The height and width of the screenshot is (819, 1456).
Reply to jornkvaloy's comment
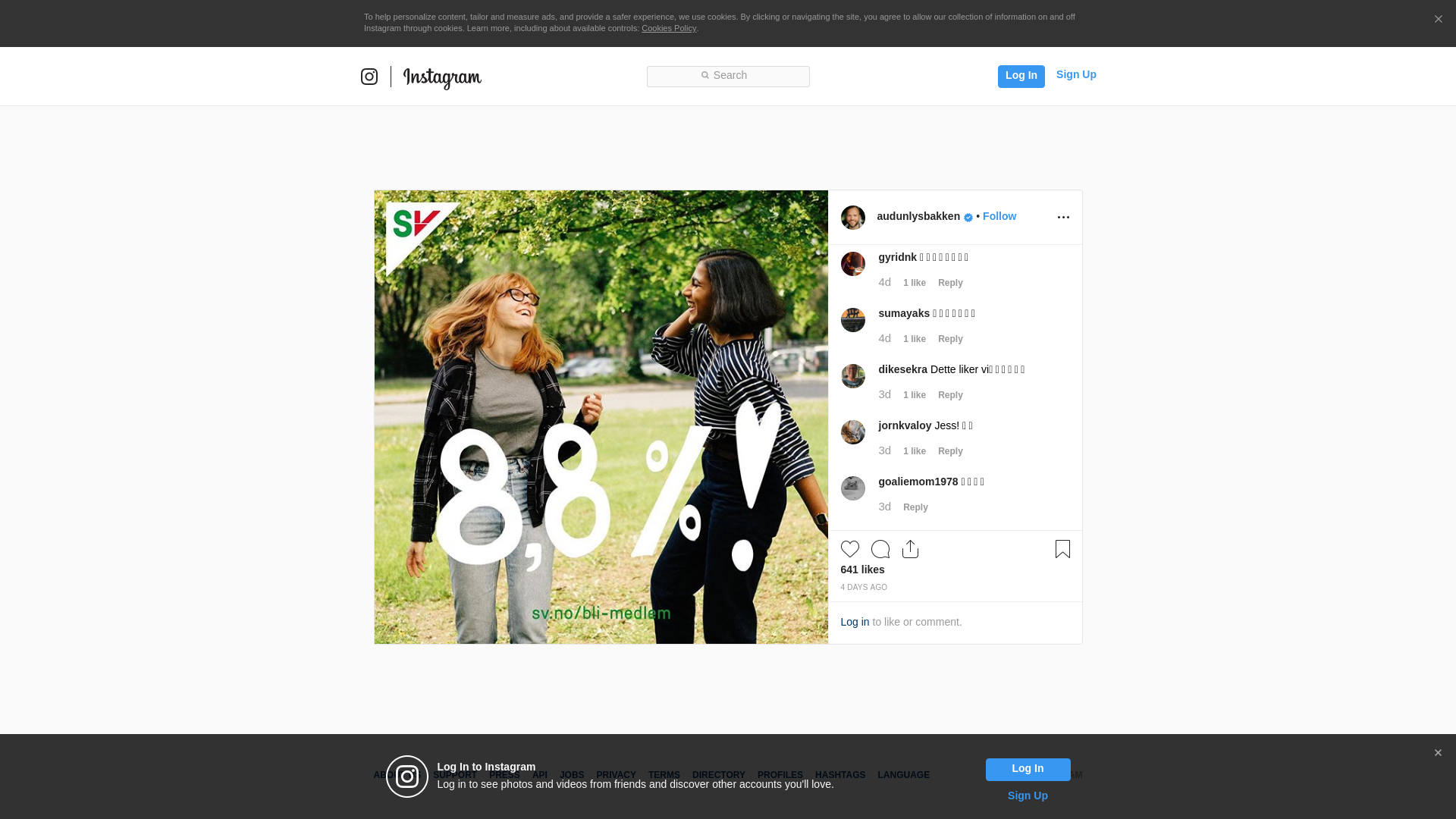pyautogui.click(x=950, y=451)
